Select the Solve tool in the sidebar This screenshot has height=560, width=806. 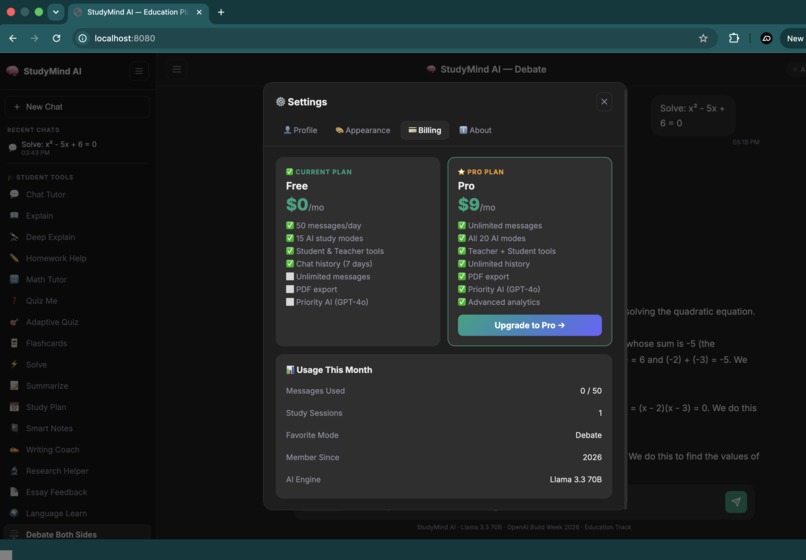click(77, 365)
